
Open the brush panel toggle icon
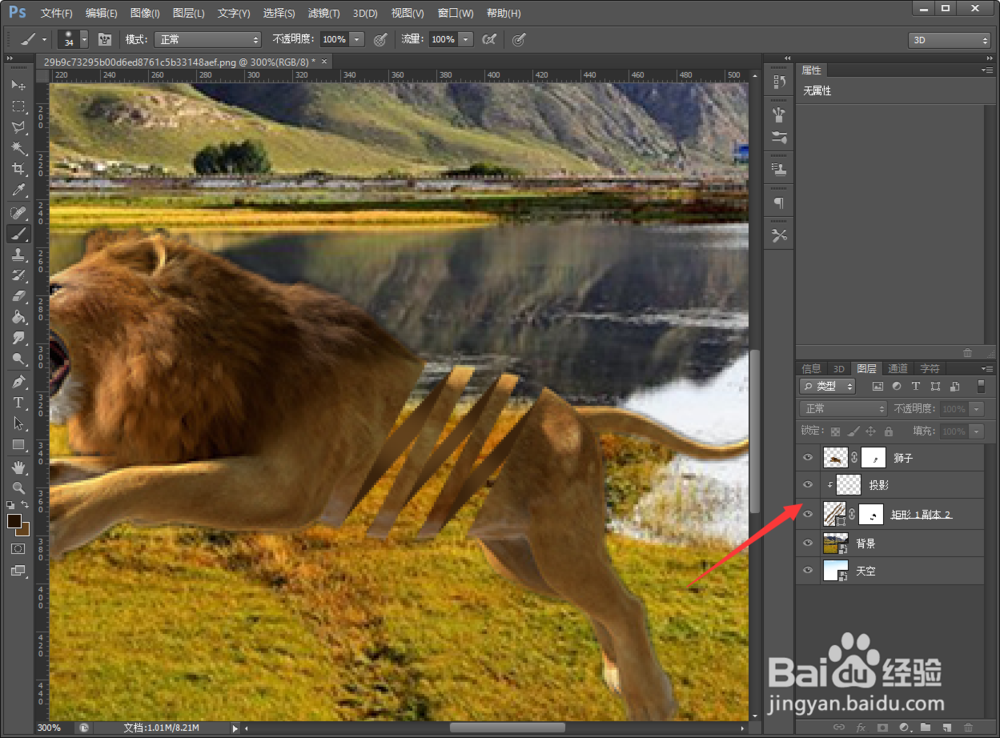coord(105,40)
